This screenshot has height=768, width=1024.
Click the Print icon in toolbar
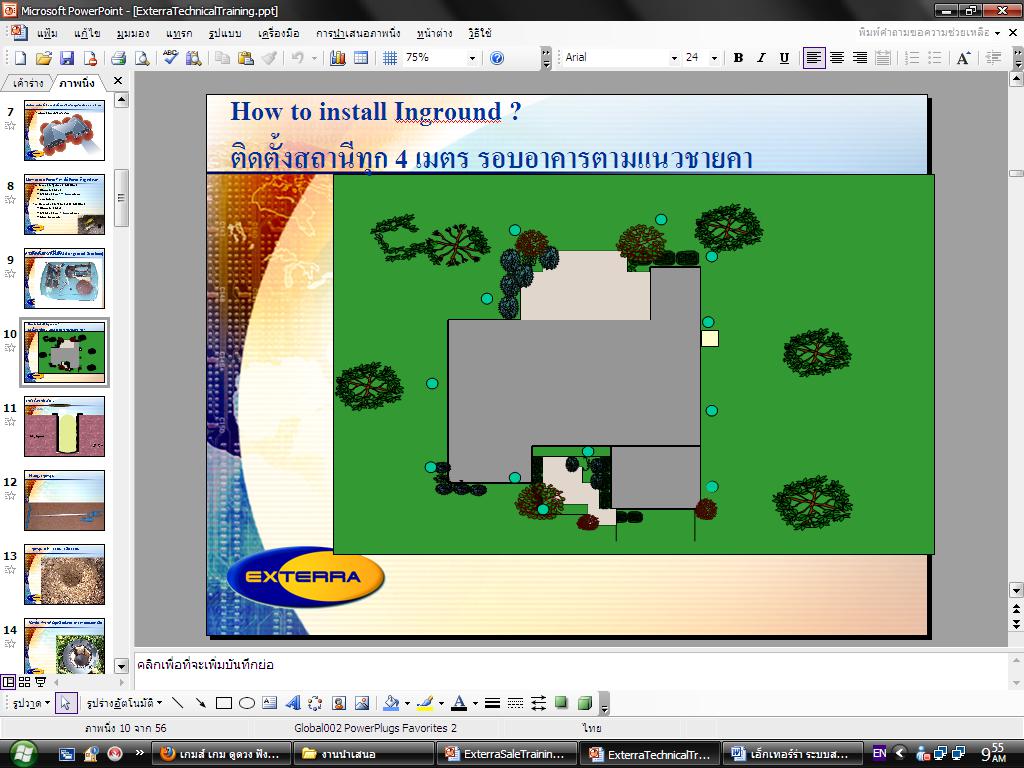118,58
